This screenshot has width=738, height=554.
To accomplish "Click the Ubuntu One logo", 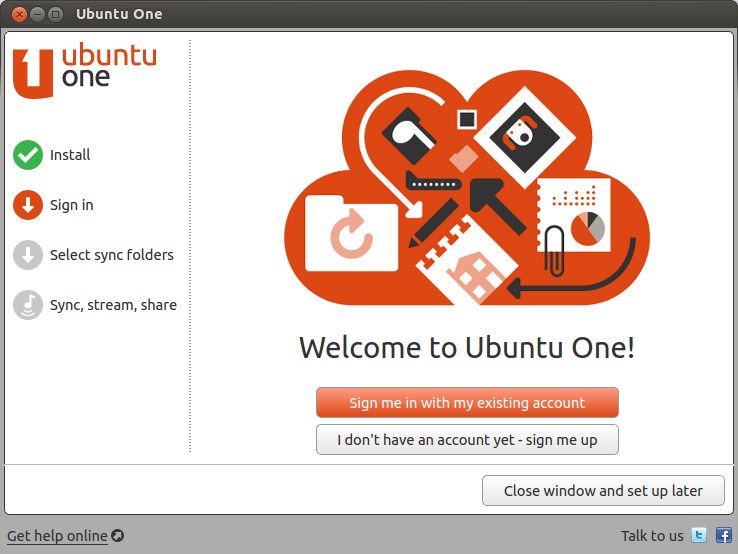I will pyautogui.click(x=85, y=71).
